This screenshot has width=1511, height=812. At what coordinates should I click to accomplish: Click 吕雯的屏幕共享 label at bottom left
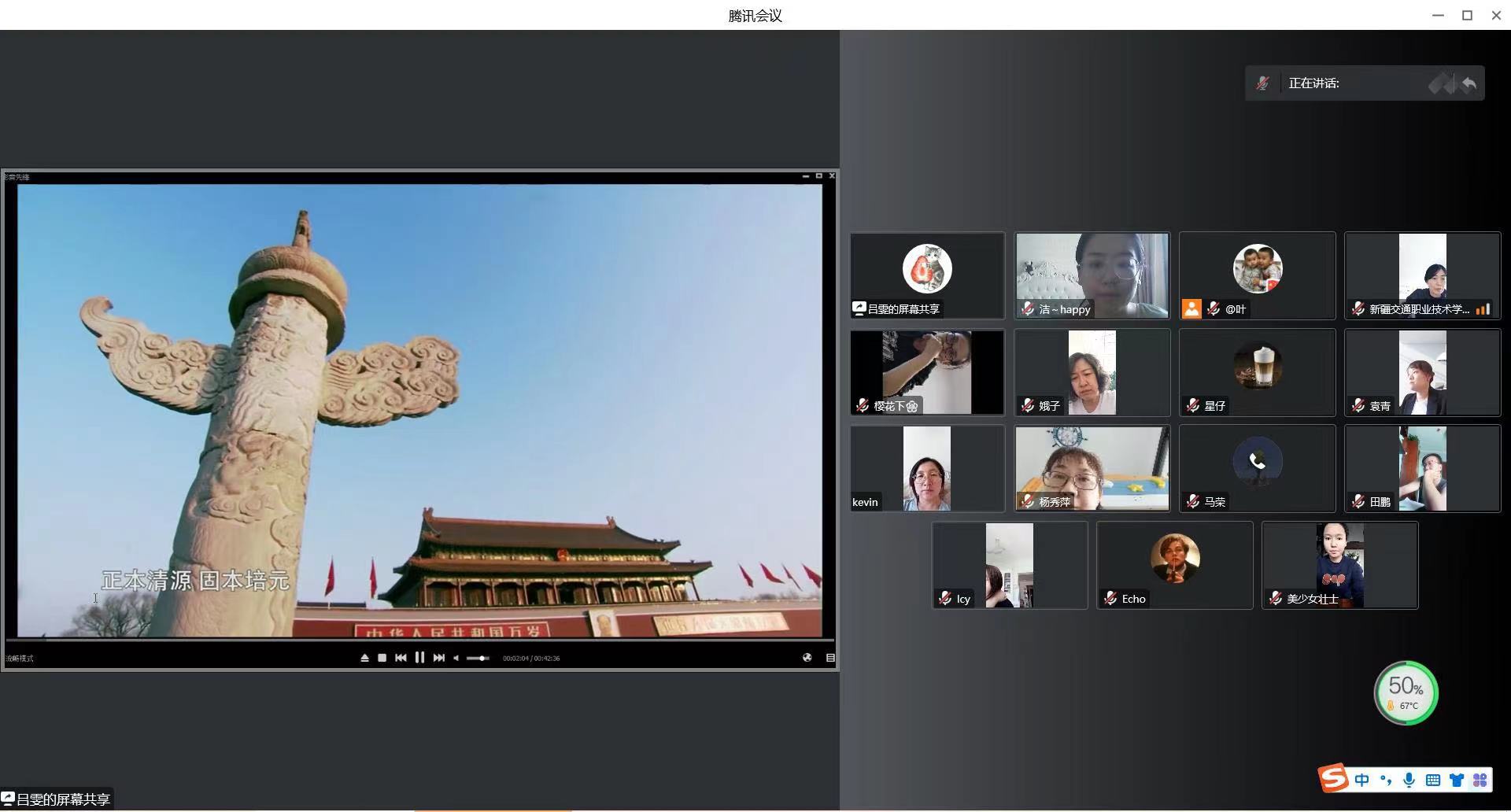(57, 799)
